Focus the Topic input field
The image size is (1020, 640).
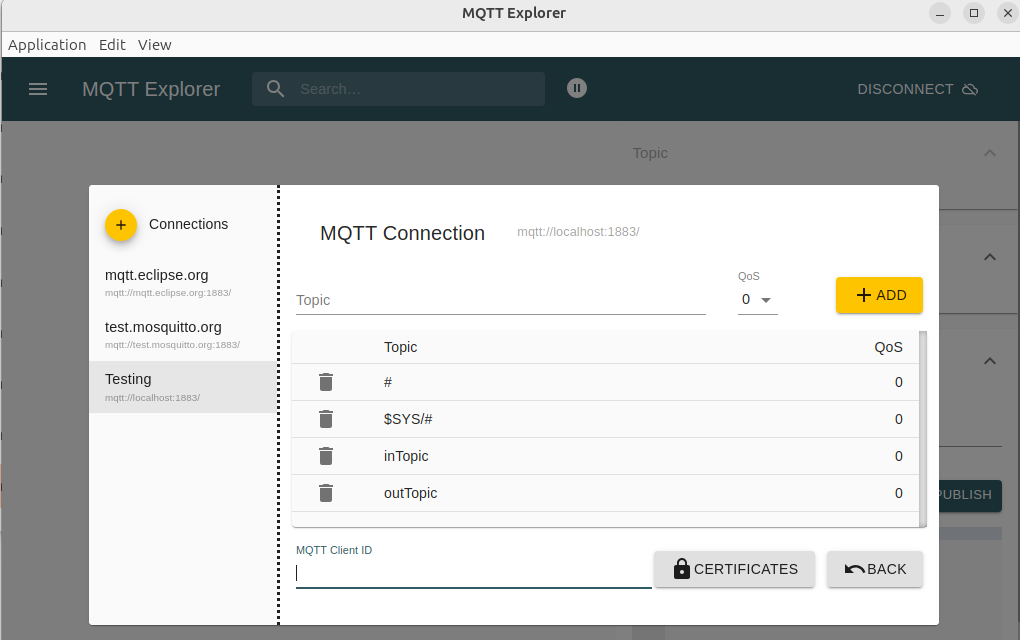(500, 300)
